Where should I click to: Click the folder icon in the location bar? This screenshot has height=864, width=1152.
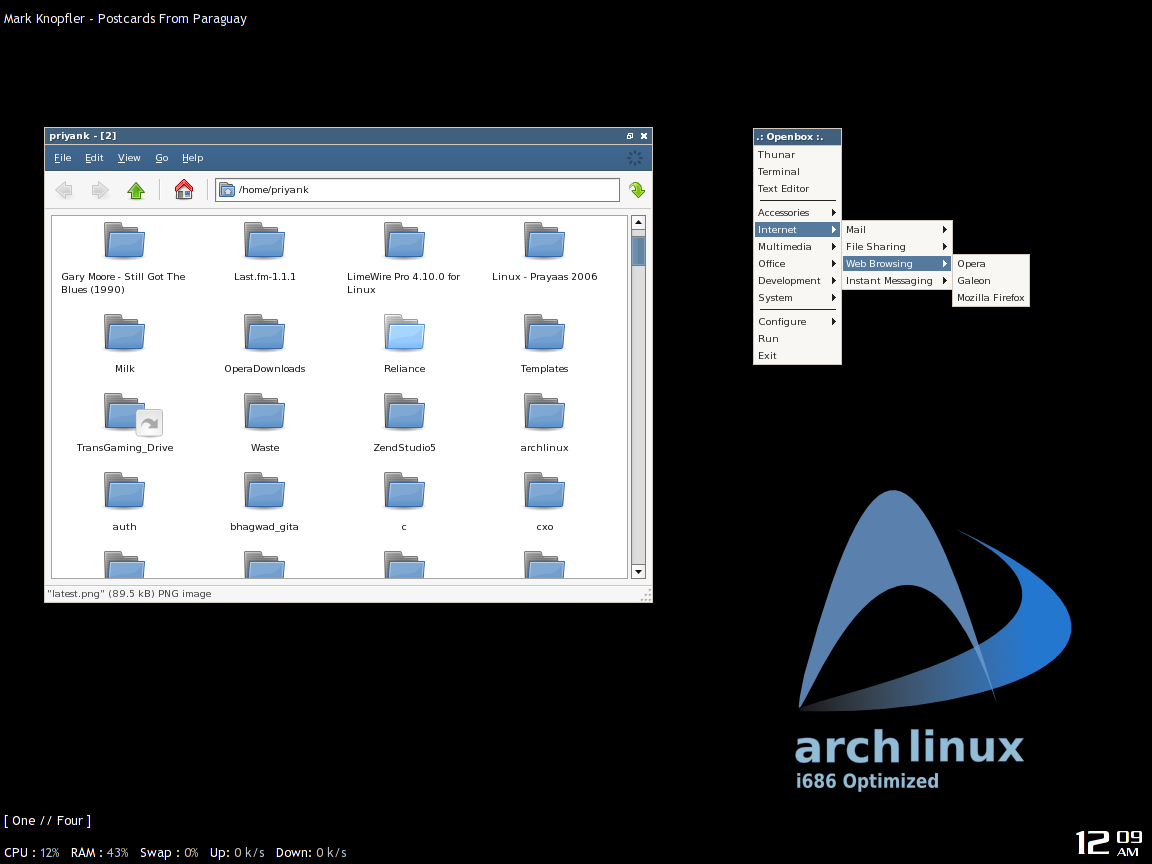click(227, 190)
